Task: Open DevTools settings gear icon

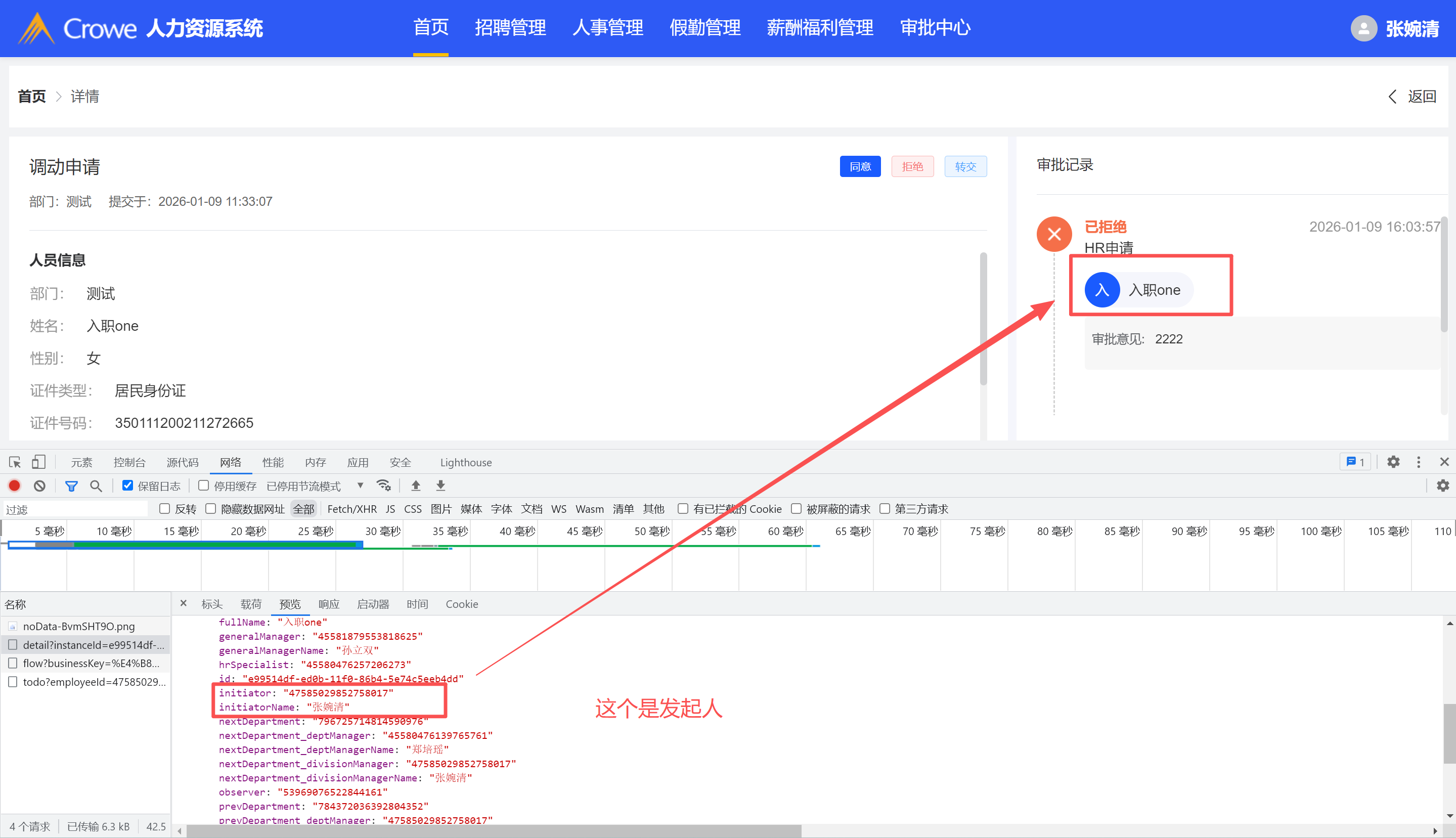Action: click(x=1393, y=462)
